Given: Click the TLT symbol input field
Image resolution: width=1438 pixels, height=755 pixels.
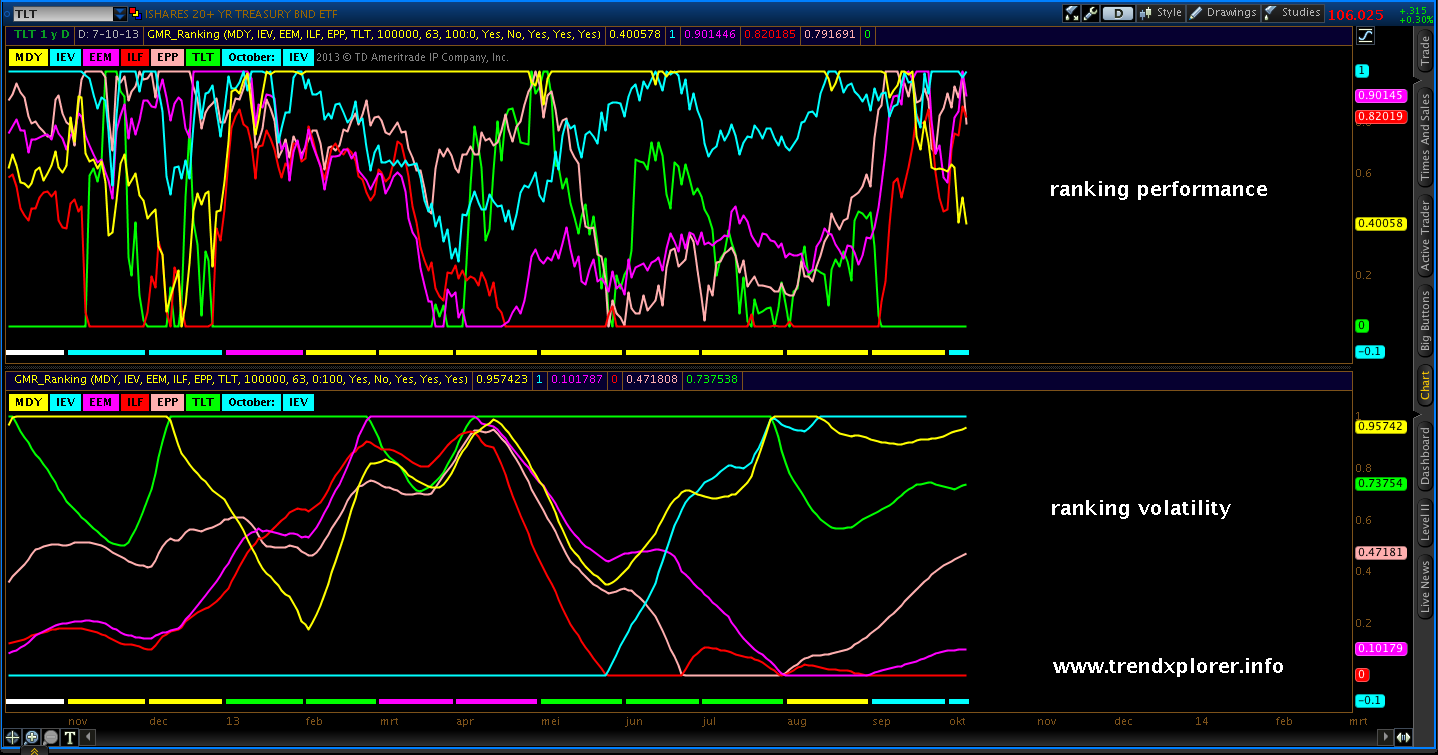Looking at the screenshot, I should 61,14.
